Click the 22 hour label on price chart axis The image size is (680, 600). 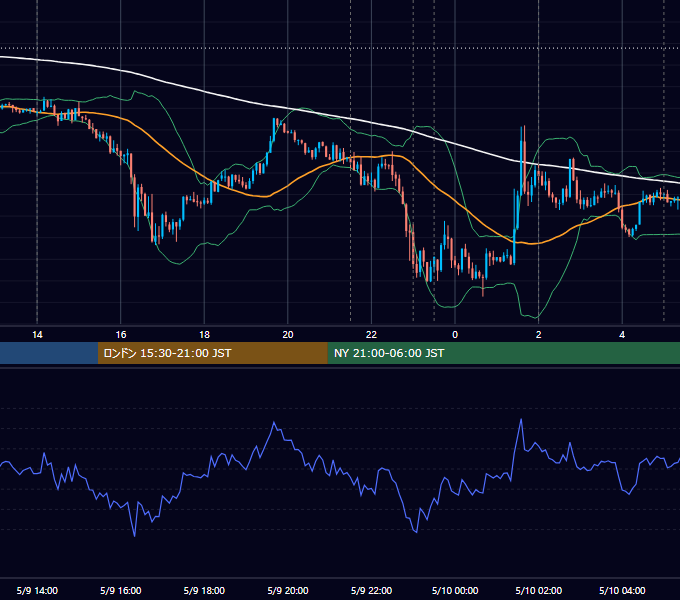tap(371, 335)
